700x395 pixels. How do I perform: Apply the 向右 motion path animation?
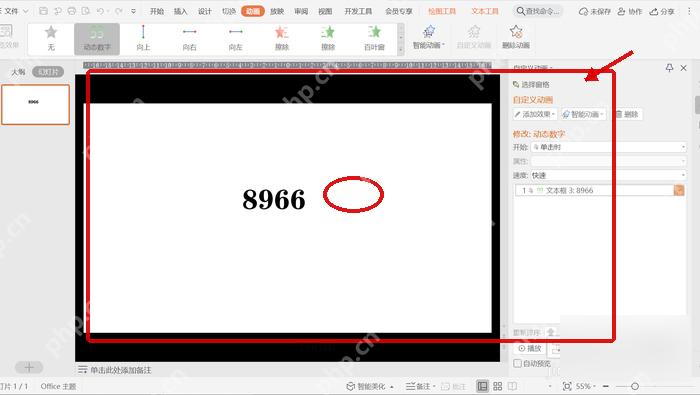(x=189, y=38)
